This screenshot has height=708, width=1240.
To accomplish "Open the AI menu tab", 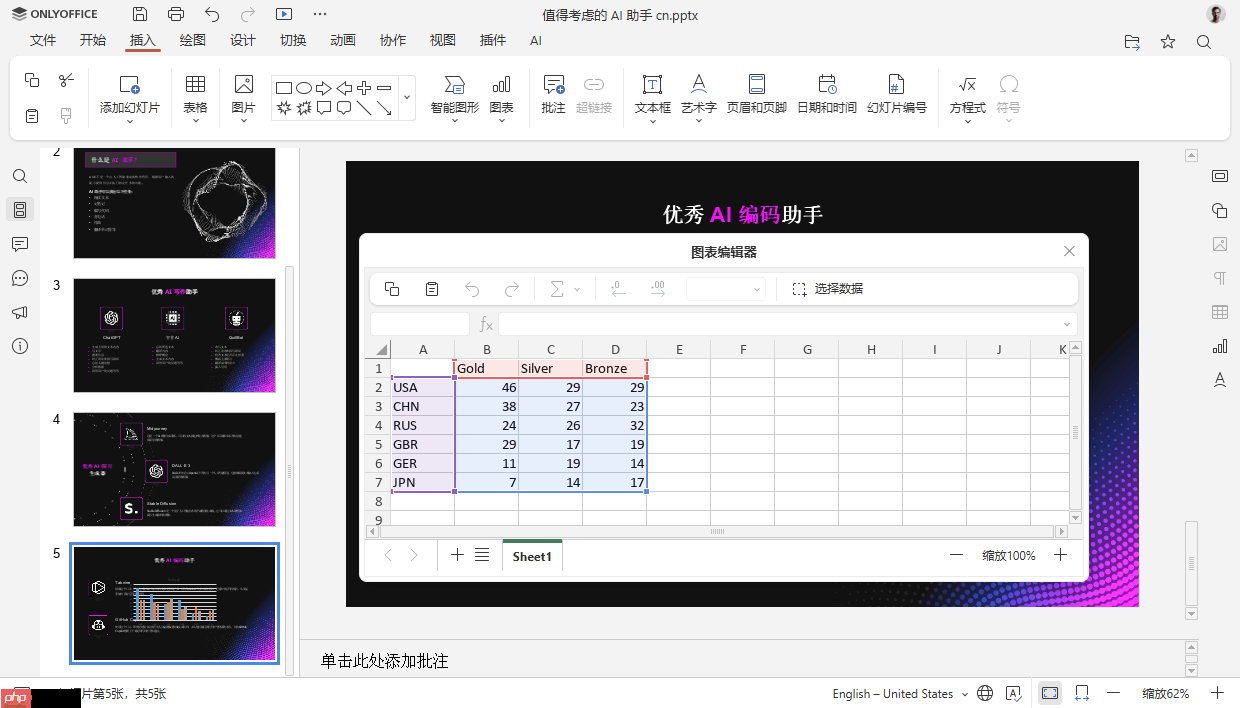I will 536,41.
